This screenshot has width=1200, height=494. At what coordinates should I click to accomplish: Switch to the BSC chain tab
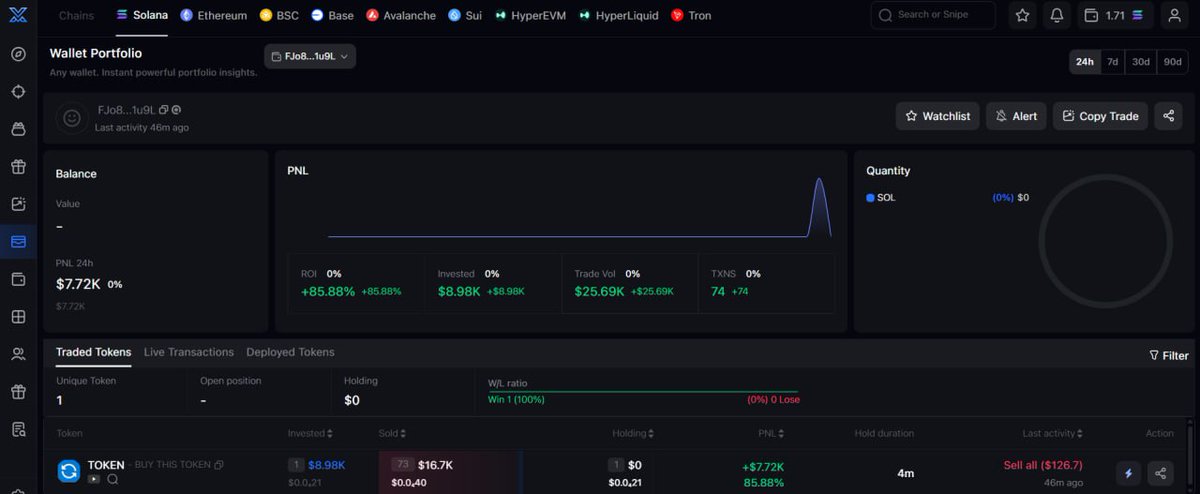point(279,15)
